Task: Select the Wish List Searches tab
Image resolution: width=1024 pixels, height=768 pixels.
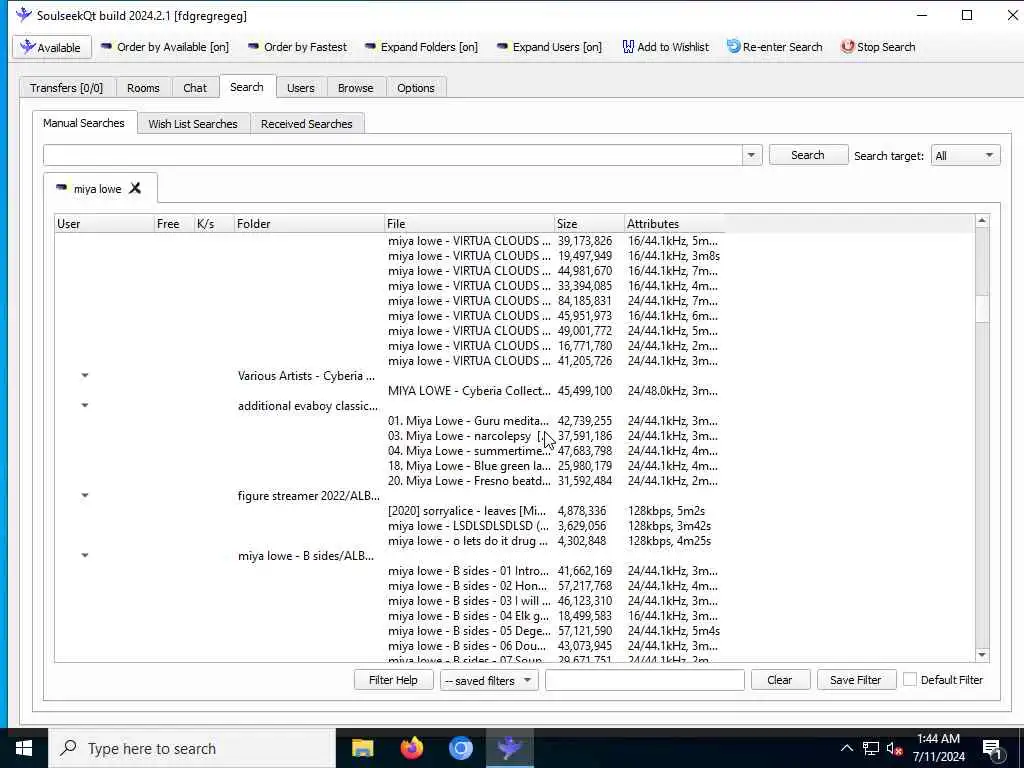Action: (193, 123)
